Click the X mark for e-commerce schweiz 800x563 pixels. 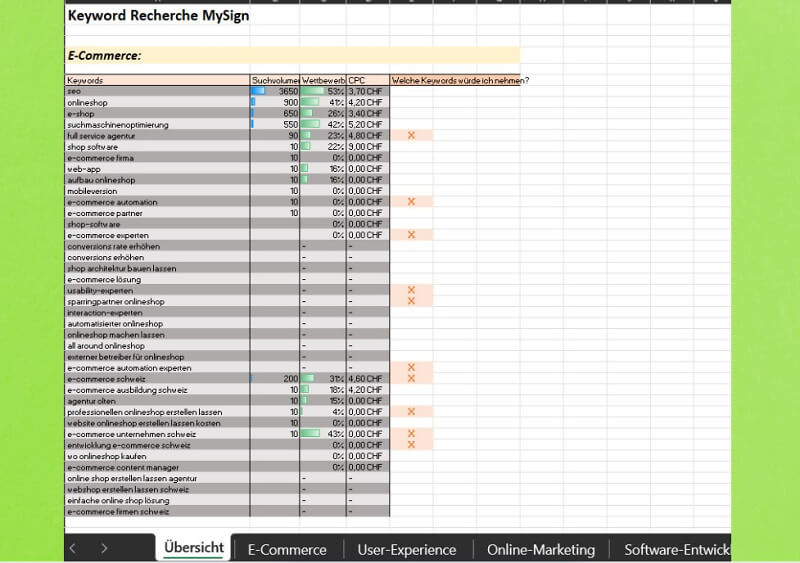(x=411, y=379)
